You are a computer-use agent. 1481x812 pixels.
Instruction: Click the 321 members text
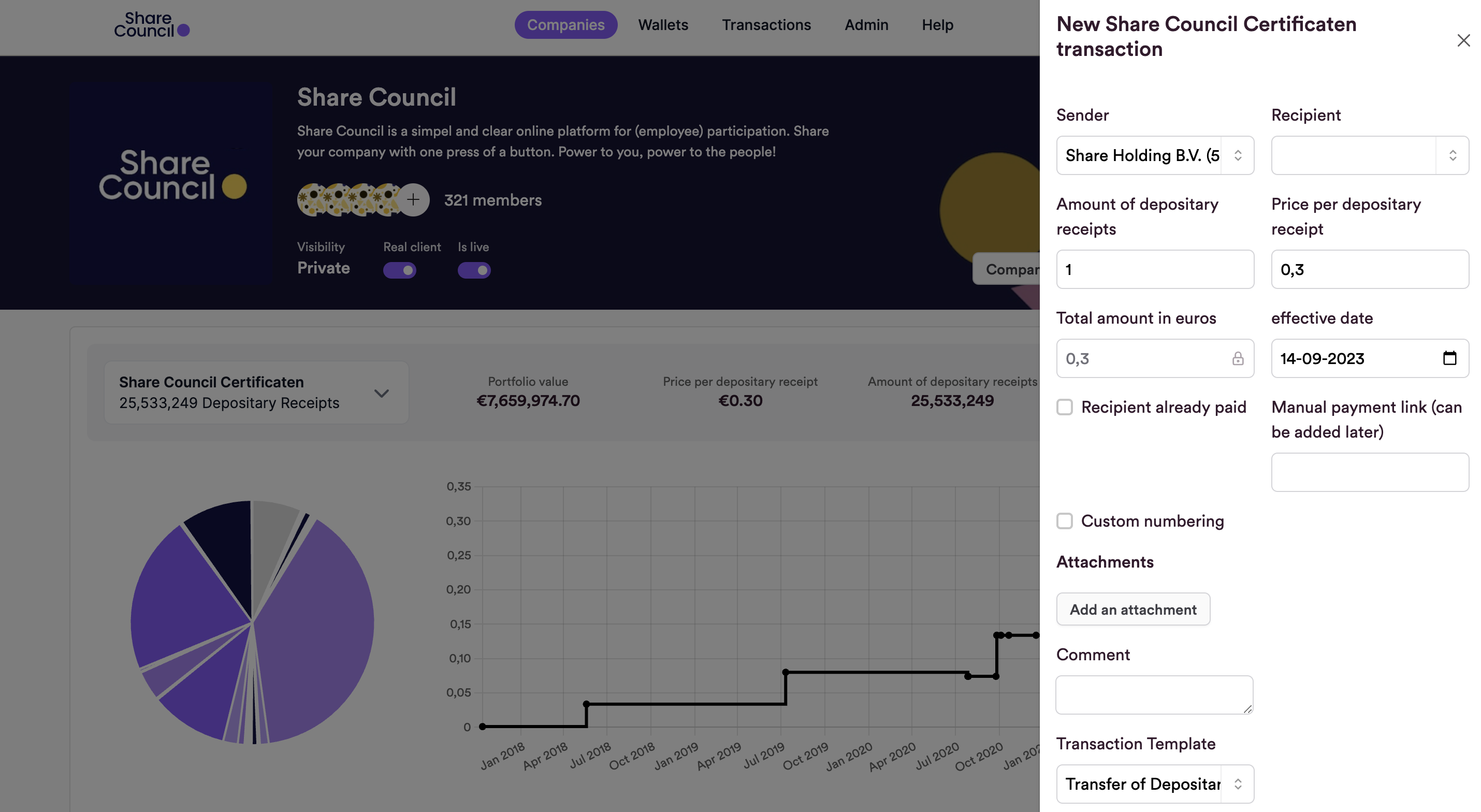[x=492, y=200]
